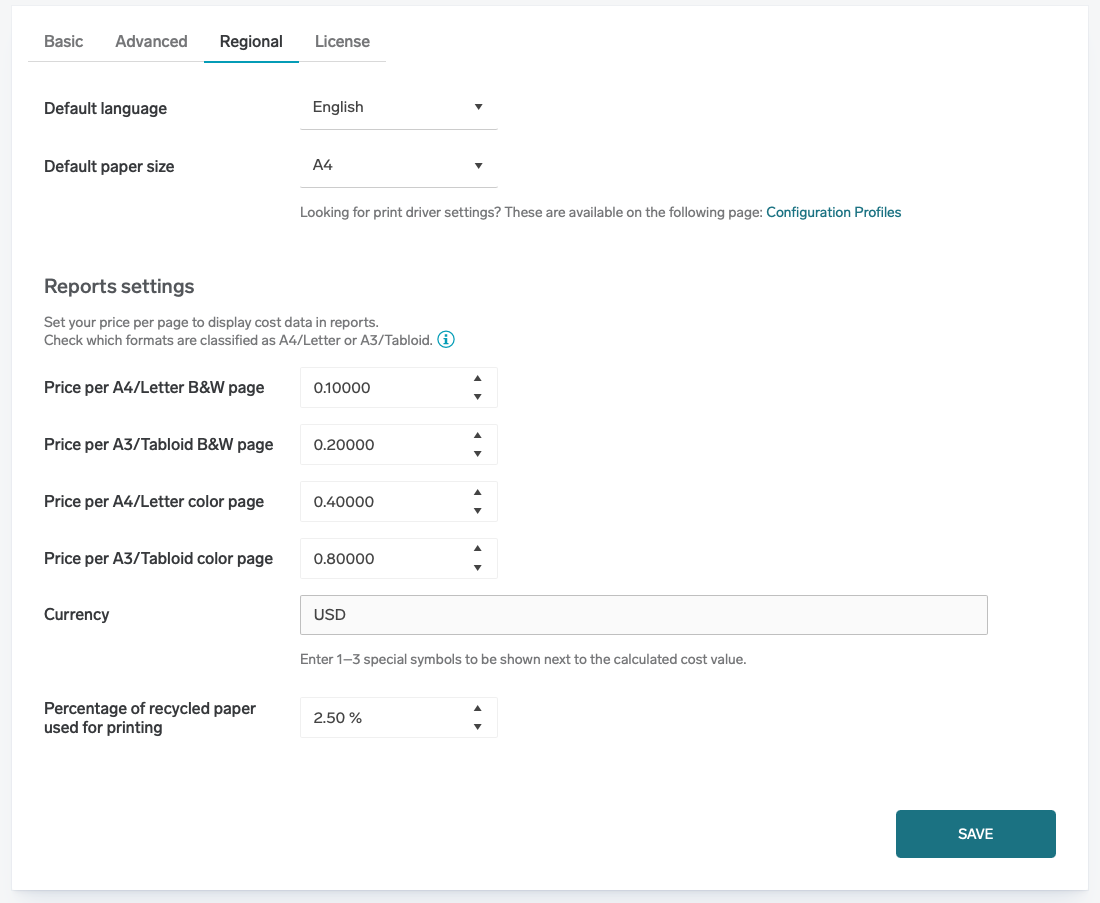Decrease Price per A3/Tabloid color page

pos(477,568)
